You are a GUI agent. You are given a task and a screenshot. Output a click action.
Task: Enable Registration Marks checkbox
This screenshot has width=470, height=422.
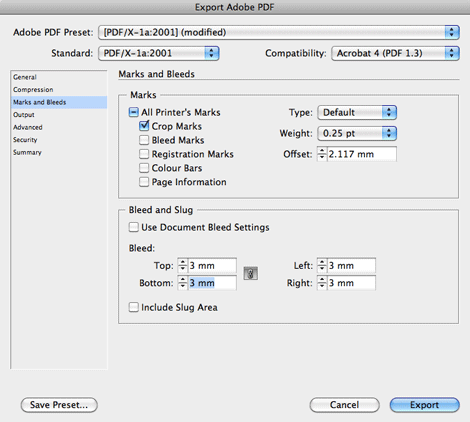(144, 154)
